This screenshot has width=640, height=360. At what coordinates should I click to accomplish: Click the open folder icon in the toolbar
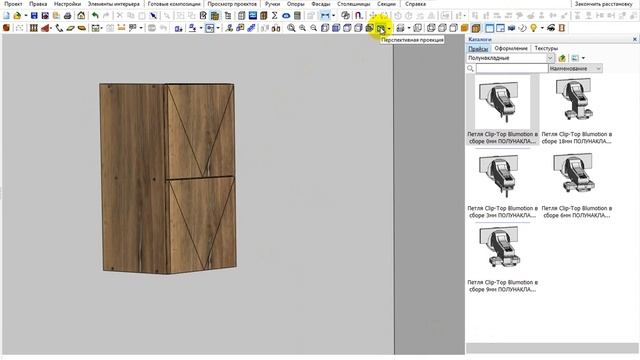pyautogui.click(x=17, y=16)
